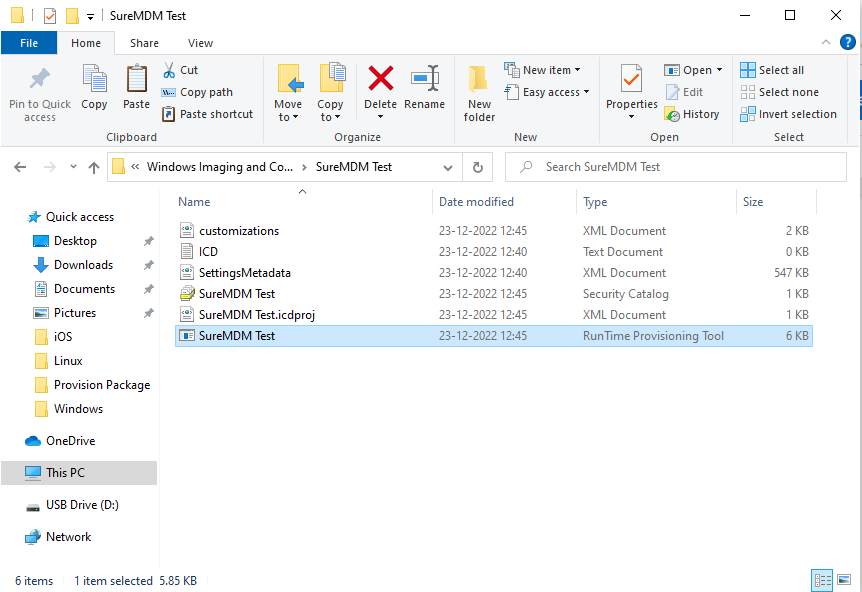862x592 pixels.
Task: Switch to Large icons view layout
Action: 844,580
